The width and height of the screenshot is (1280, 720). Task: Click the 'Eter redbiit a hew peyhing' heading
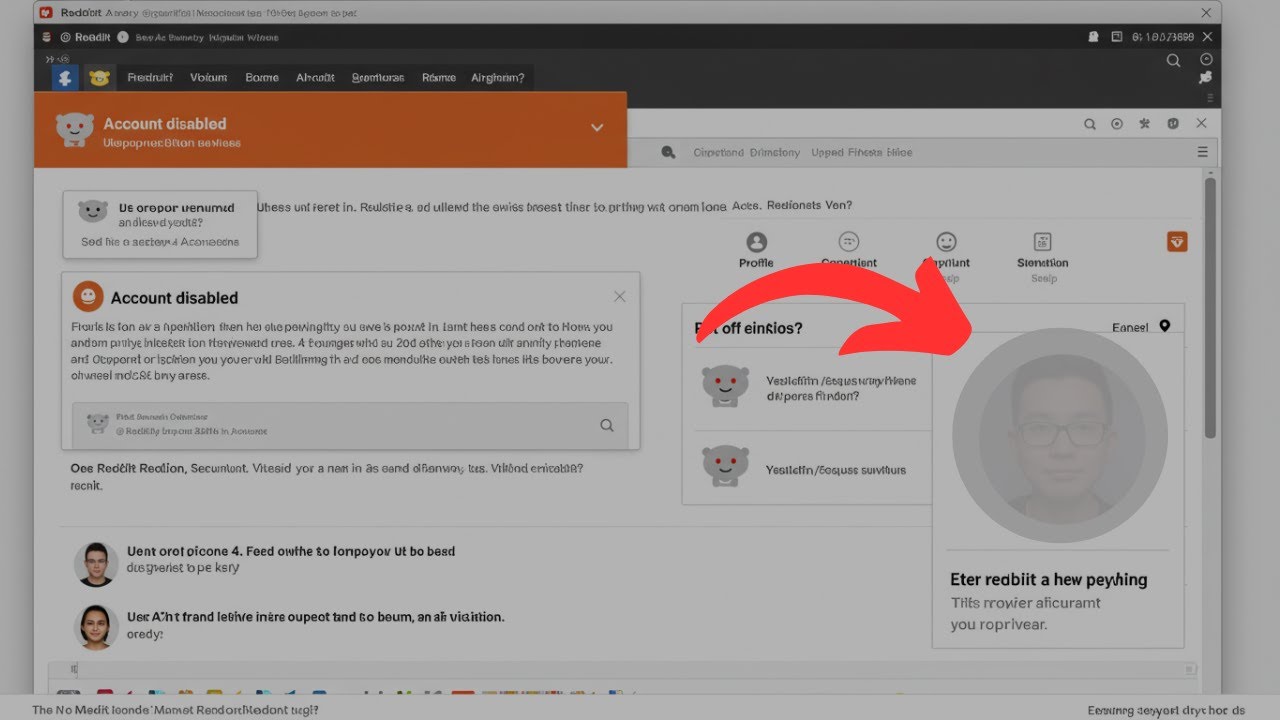tap(1049, 580)
